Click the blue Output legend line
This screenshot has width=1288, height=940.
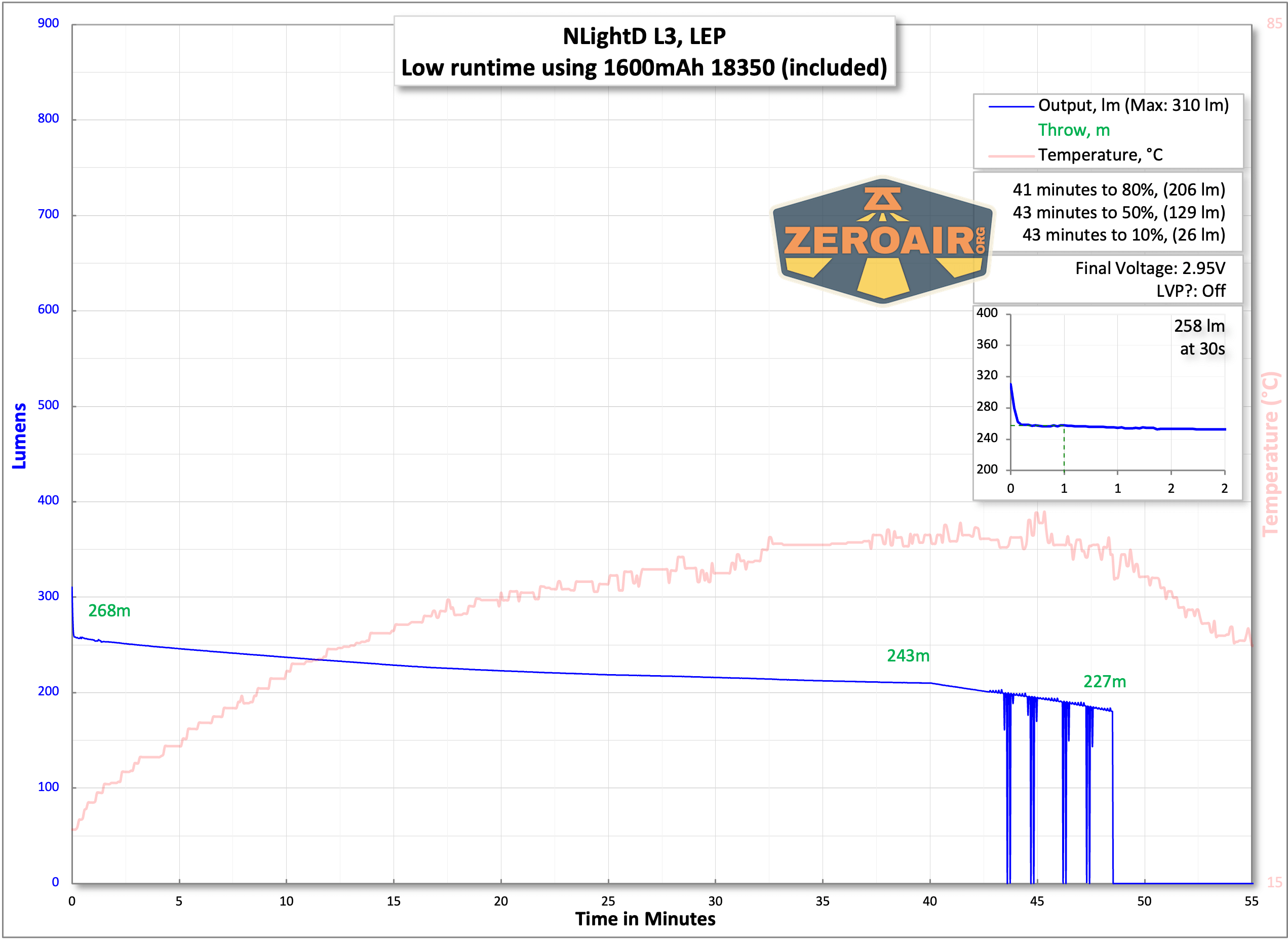pyautogui.click(x=1010, y=106)
